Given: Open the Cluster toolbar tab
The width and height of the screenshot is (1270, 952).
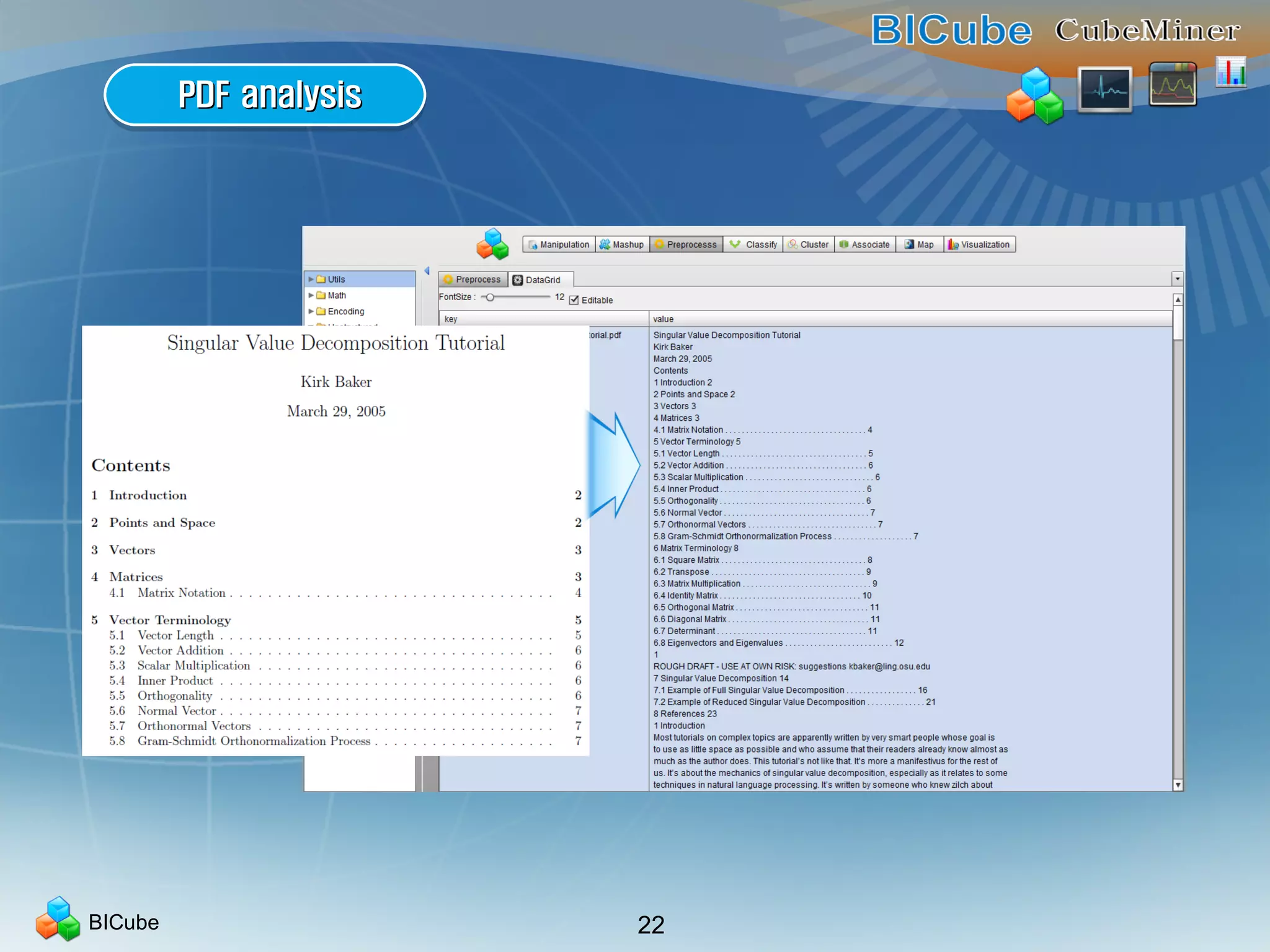Looking at the screenshot, I should coord(808,245).
